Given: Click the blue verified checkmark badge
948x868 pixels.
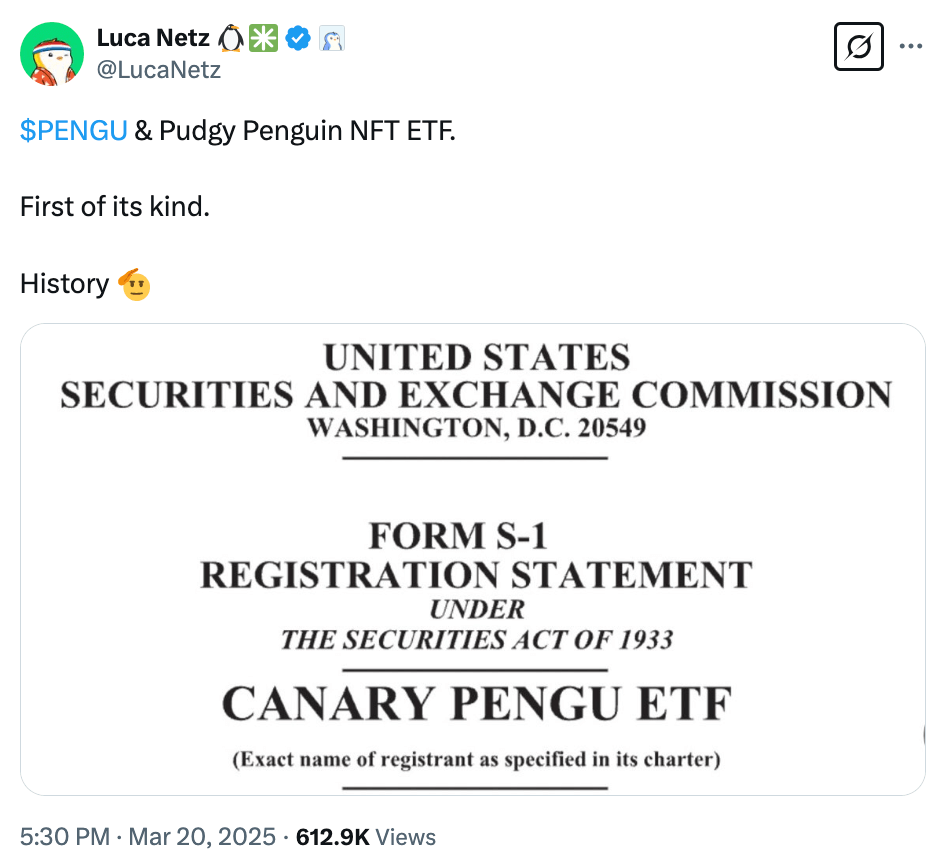Looking at the screenshot, I should (x=298, y=39).
